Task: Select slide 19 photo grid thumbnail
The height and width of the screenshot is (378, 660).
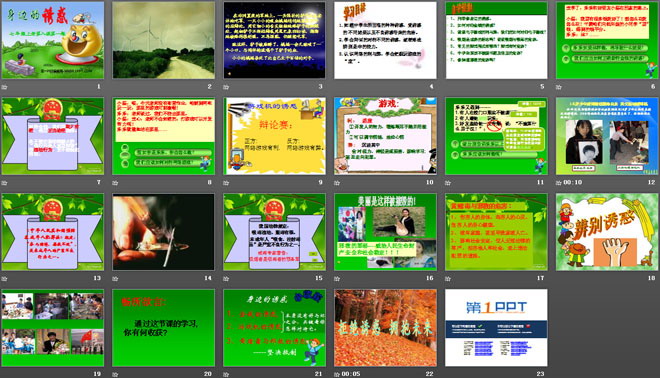Action: [53, 327]
